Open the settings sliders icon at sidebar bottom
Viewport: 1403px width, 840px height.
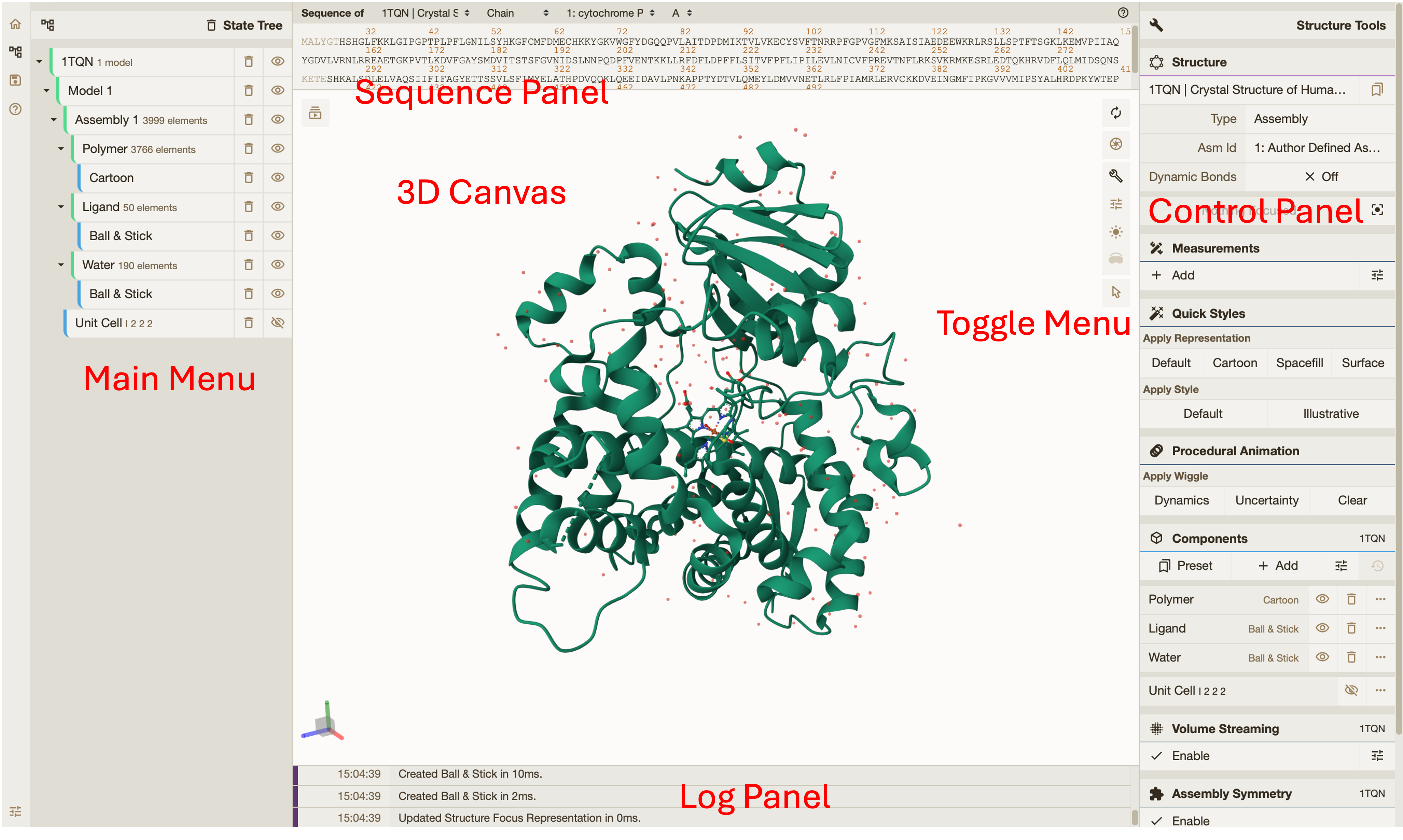coord(15,811)
